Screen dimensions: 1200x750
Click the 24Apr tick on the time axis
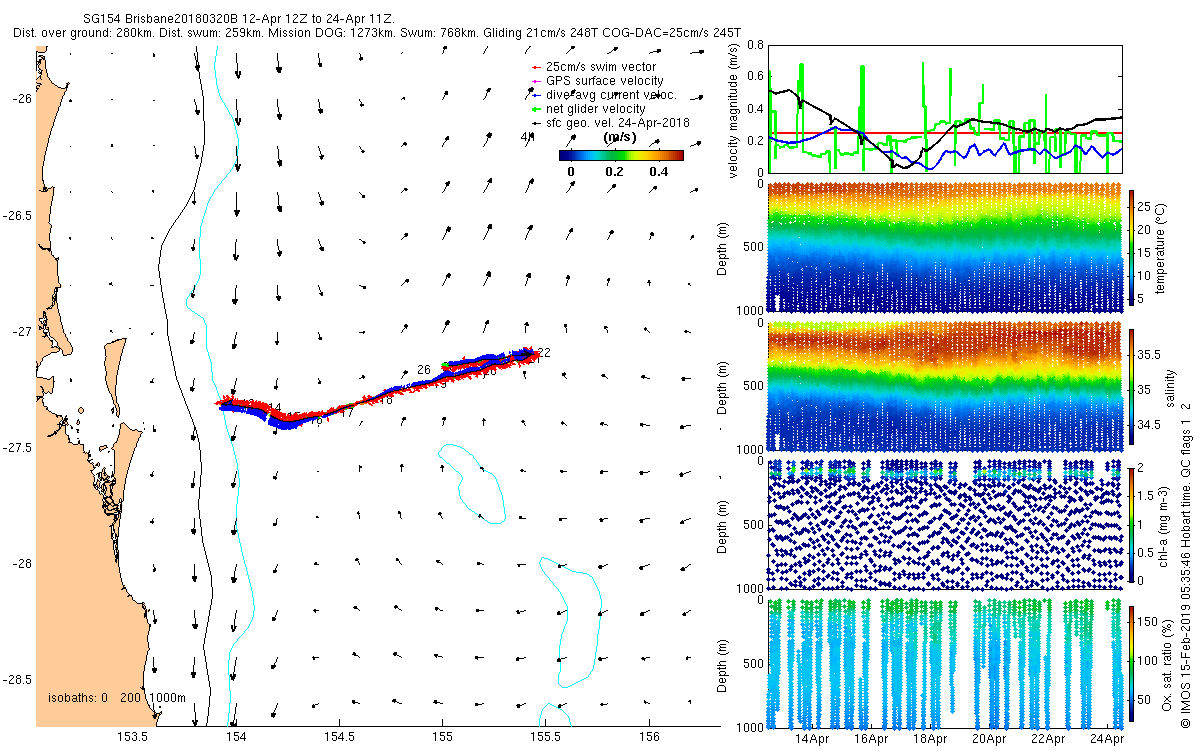[x=1105, y=740]
